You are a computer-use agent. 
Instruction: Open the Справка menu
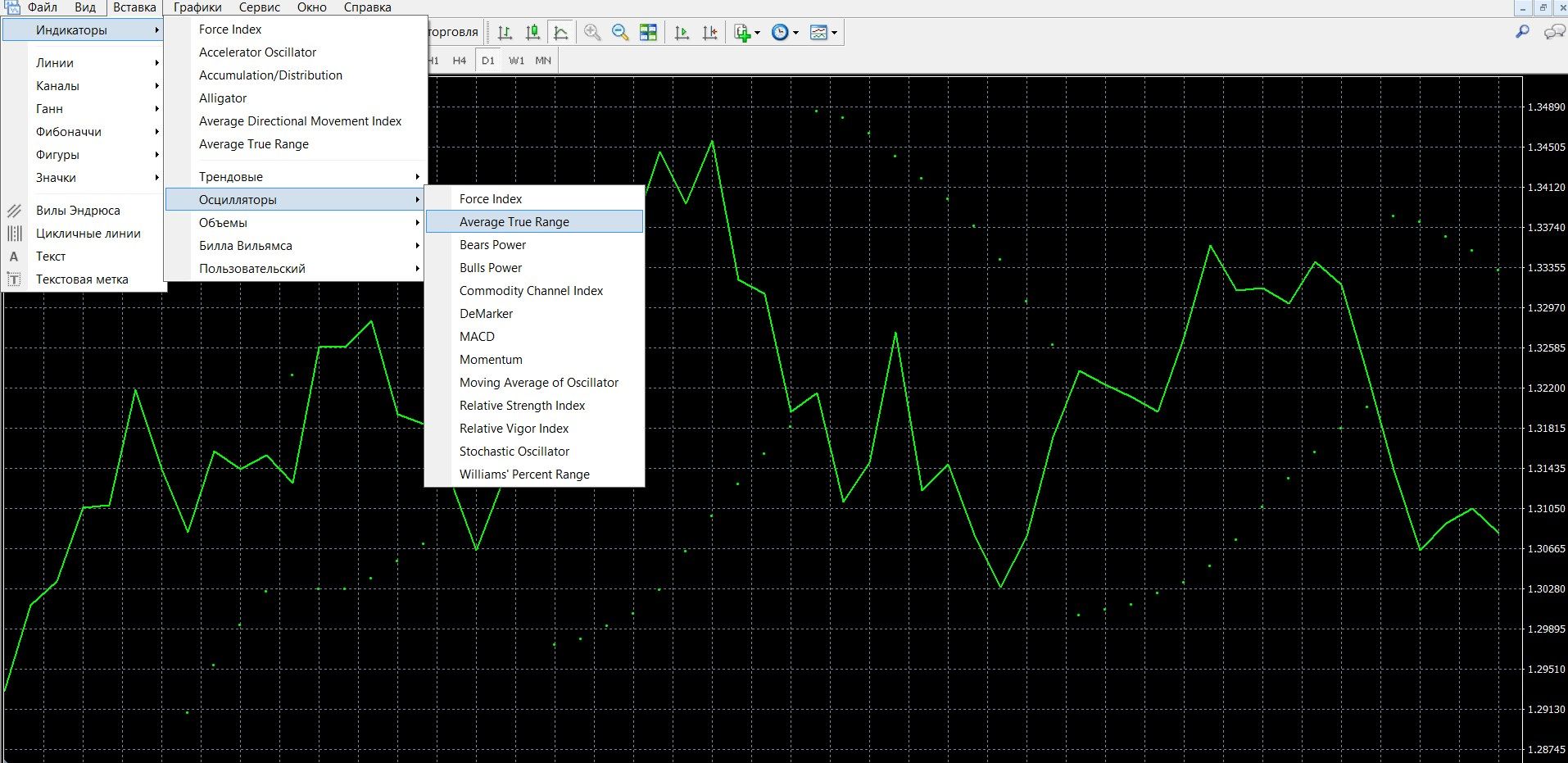pyautogui.click(x=368, y=7)
